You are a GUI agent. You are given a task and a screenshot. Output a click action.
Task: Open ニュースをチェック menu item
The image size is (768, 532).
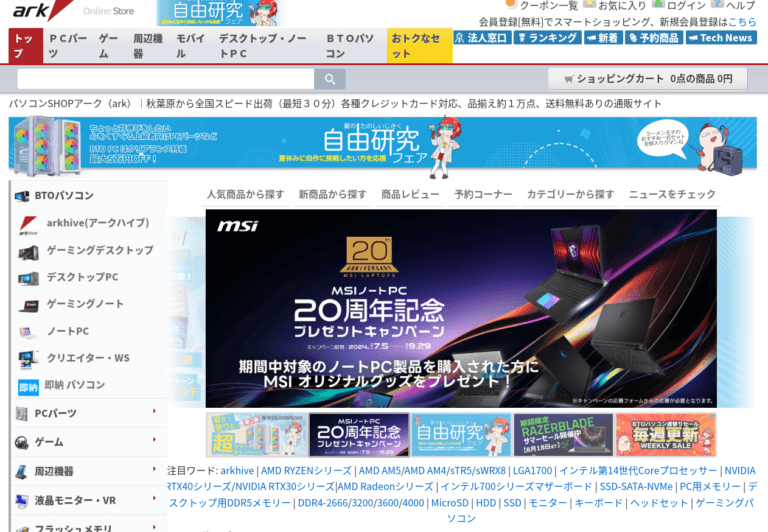(x=672, y=194)
